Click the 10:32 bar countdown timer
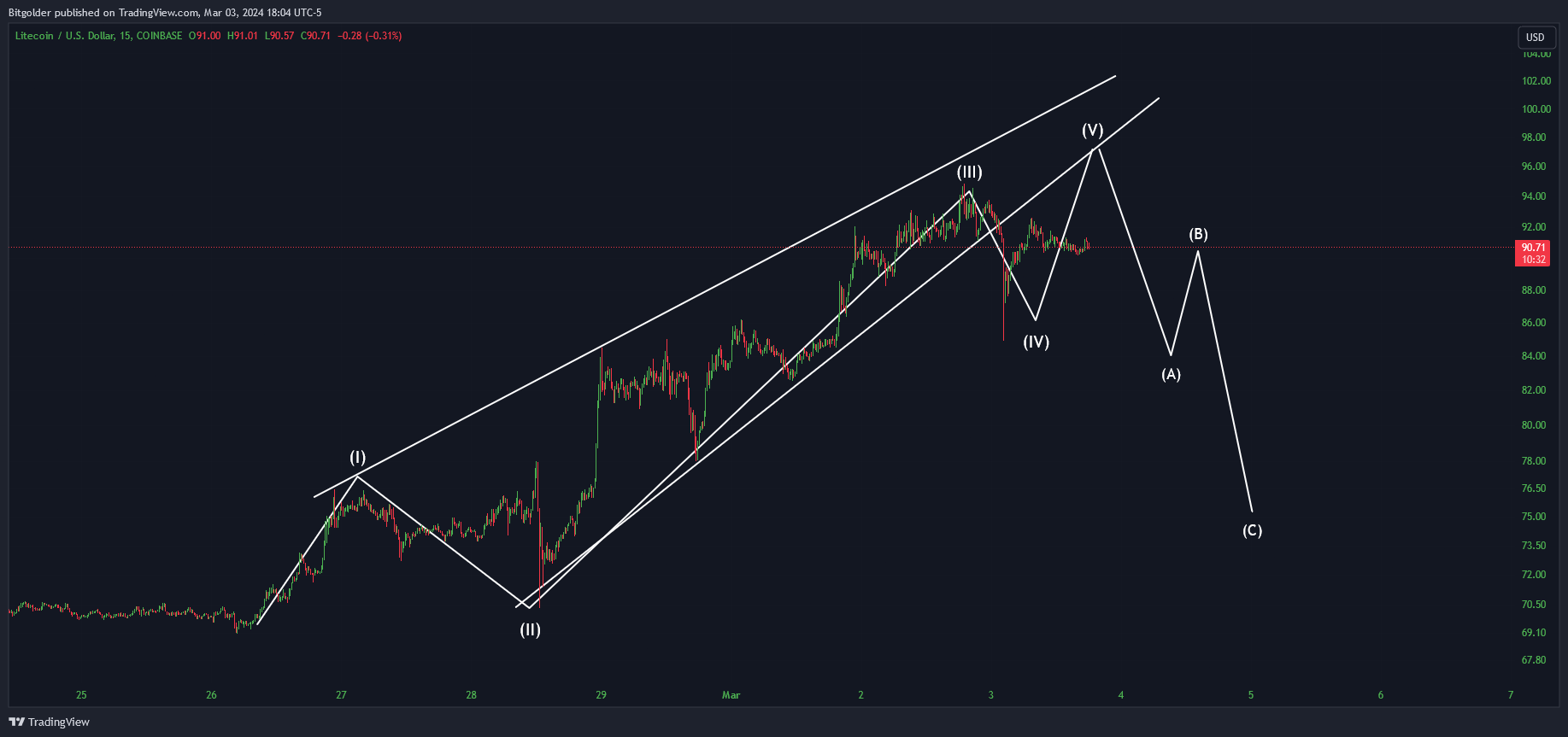Viewport: 1568px width, 737px height. click(x=1534, y=260)
